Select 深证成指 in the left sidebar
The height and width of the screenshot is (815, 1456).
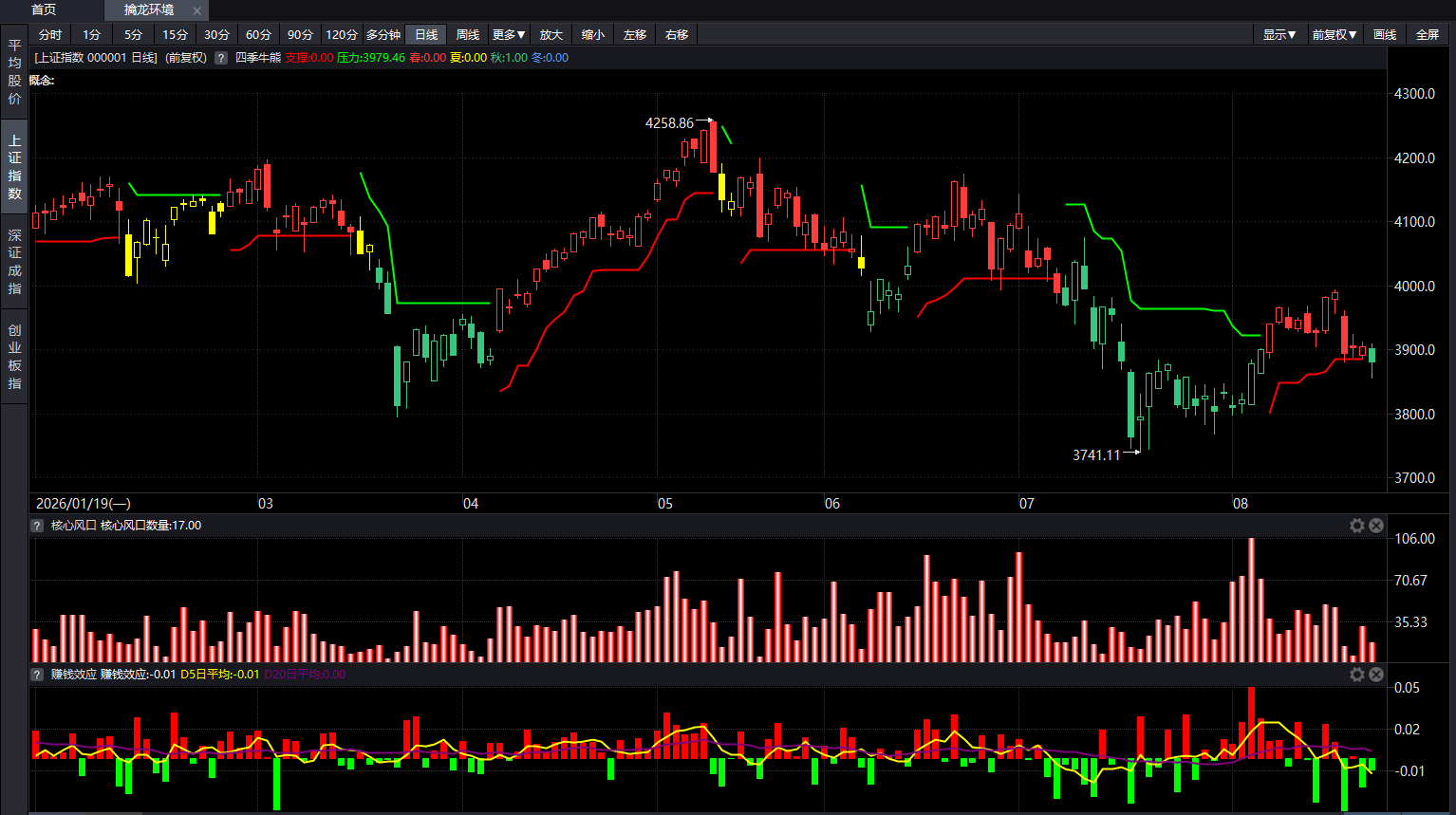(14, 262)
